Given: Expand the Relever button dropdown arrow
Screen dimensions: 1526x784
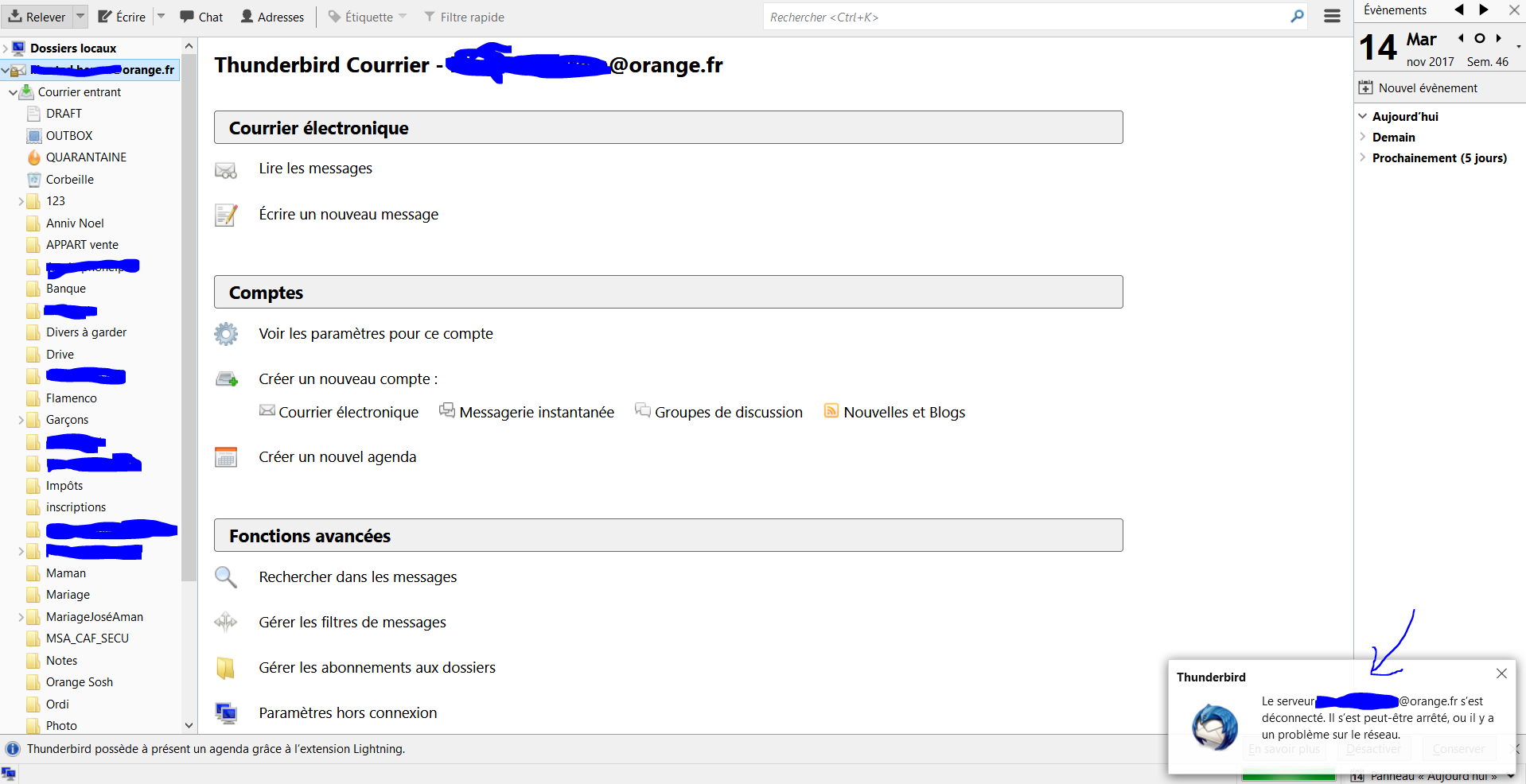Looking at the screenshot, I should 79,16.
